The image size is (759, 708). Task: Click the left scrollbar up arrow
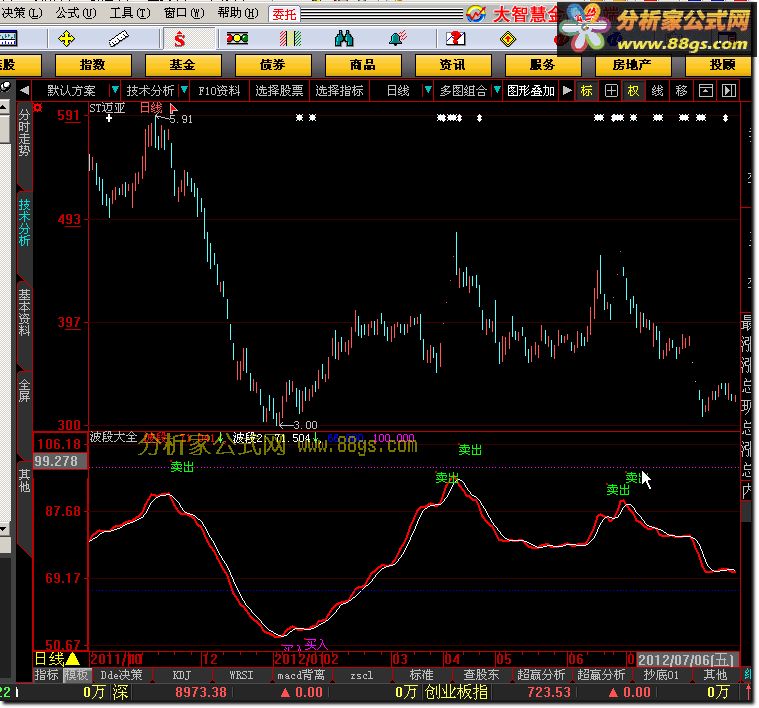(x=4, y=107)
